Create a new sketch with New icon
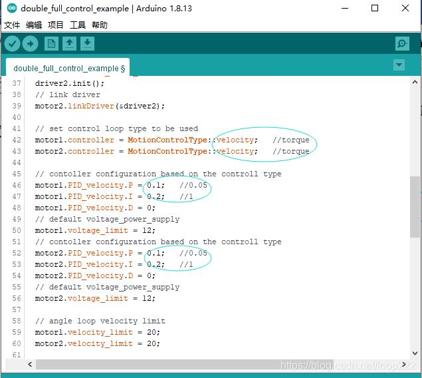This screenshot has height=378, width=422. (51, 44)
